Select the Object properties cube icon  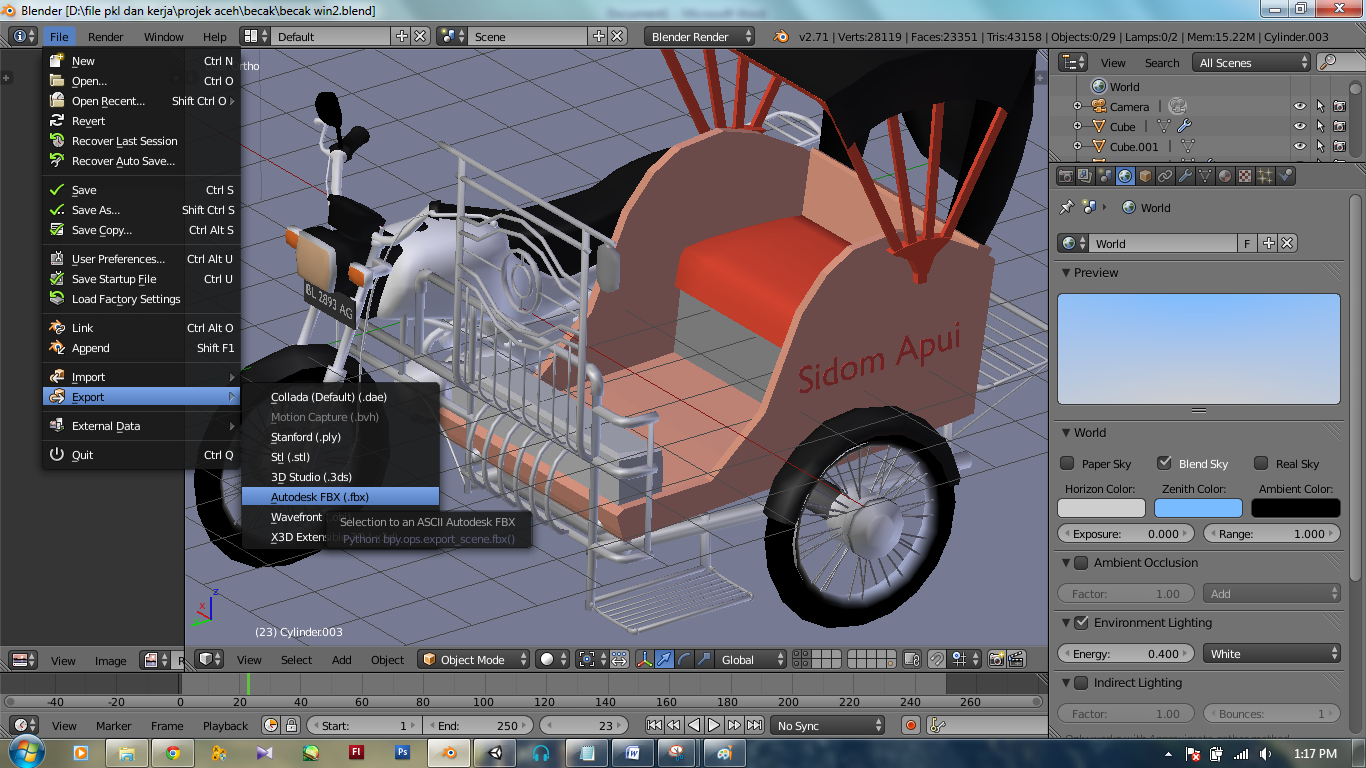tap(1146, 175)
